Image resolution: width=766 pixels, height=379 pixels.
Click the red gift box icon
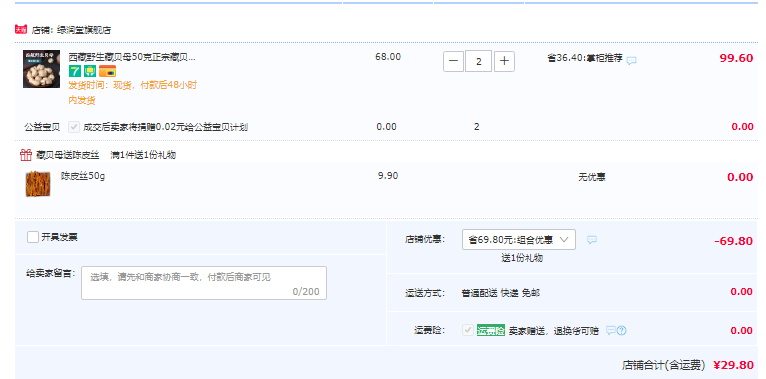[25, 155]
